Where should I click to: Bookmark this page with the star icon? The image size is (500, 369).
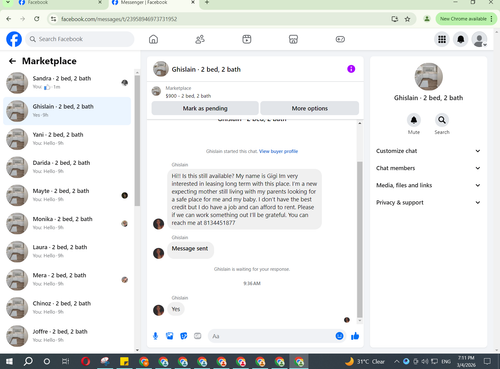coord(407,19)
